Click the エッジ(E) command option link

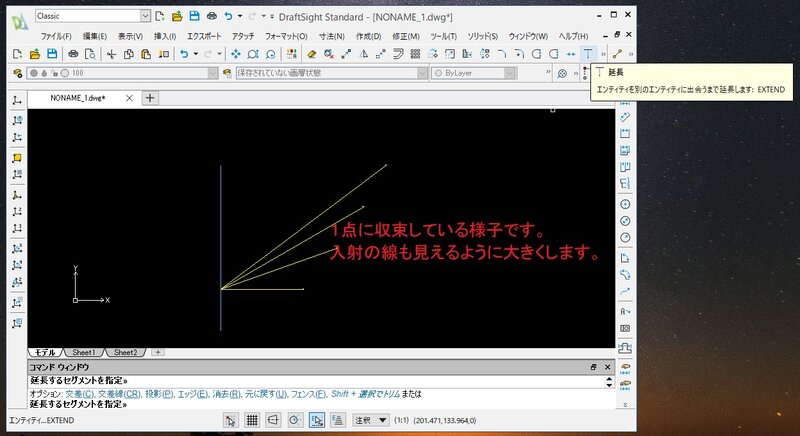click(x=193, y=394)
